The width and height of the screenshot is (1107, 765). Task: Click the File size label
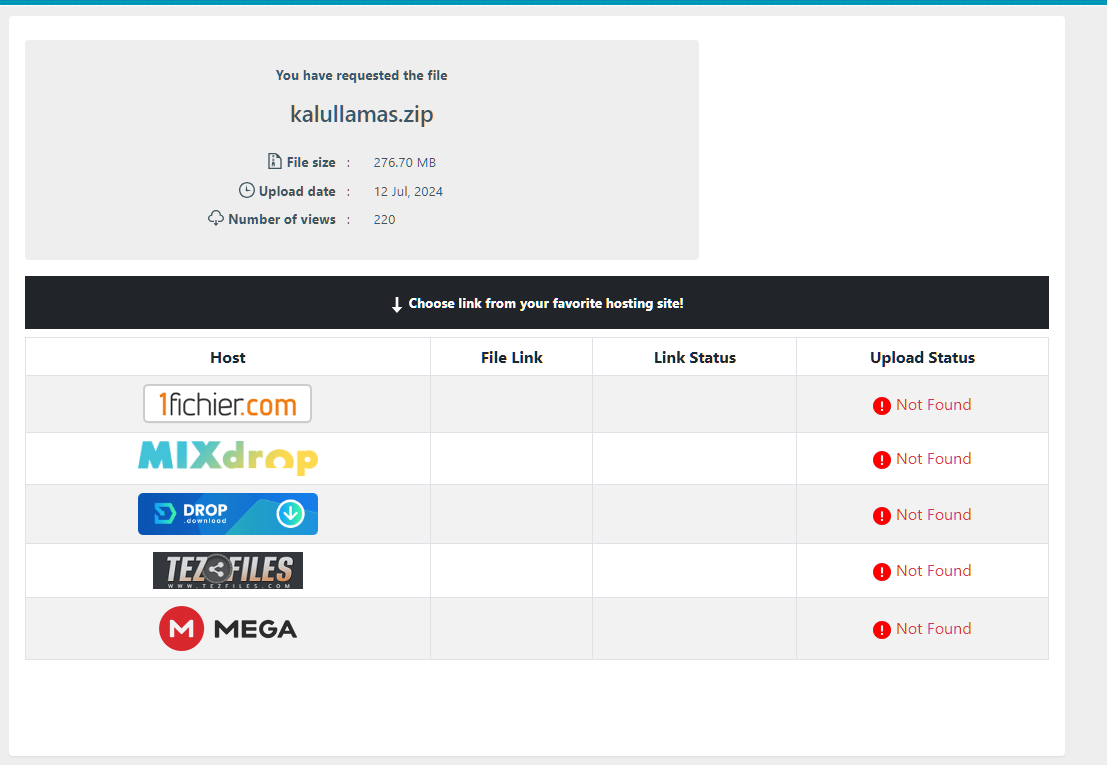pyautogui.click(x=311, y=162)
